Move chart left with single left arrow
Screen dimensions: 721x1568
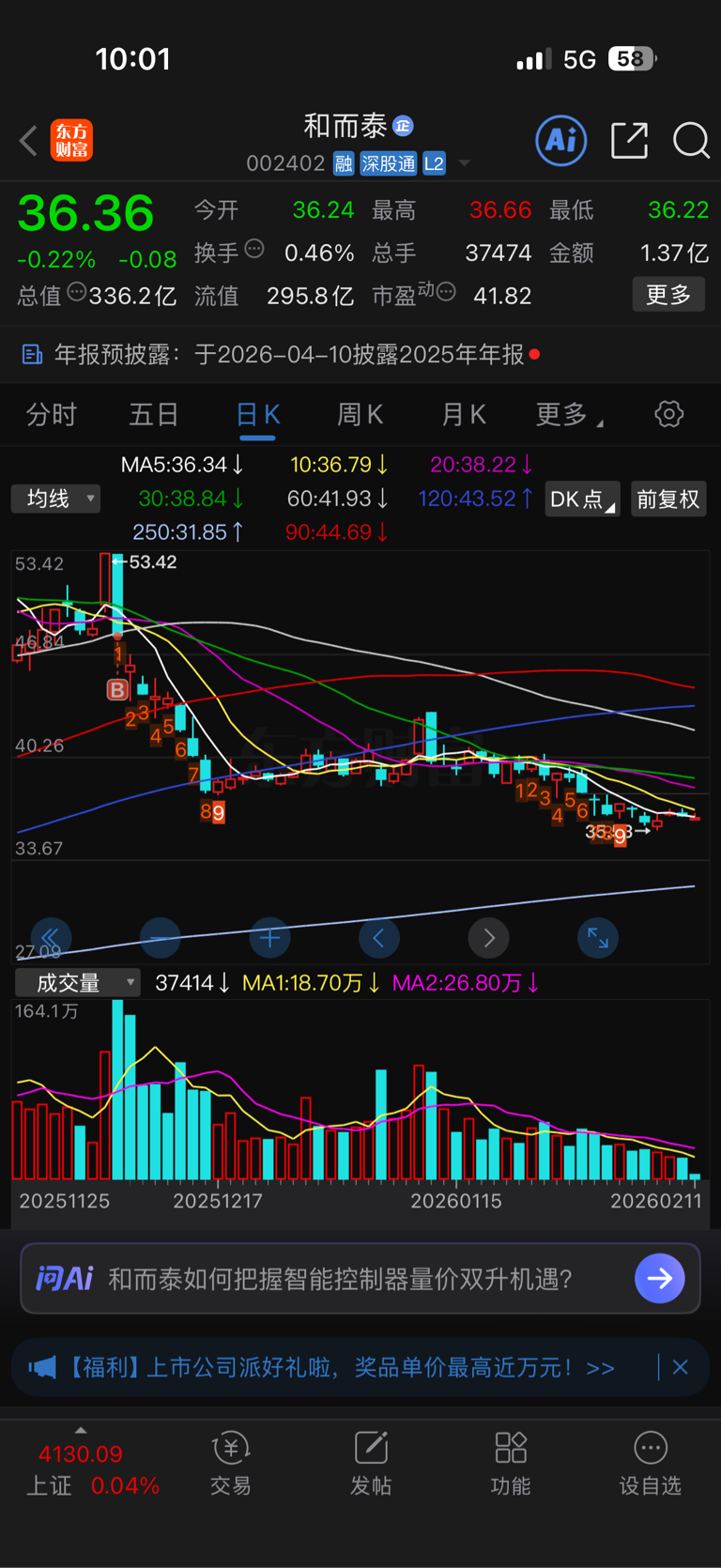click(379, 937)
